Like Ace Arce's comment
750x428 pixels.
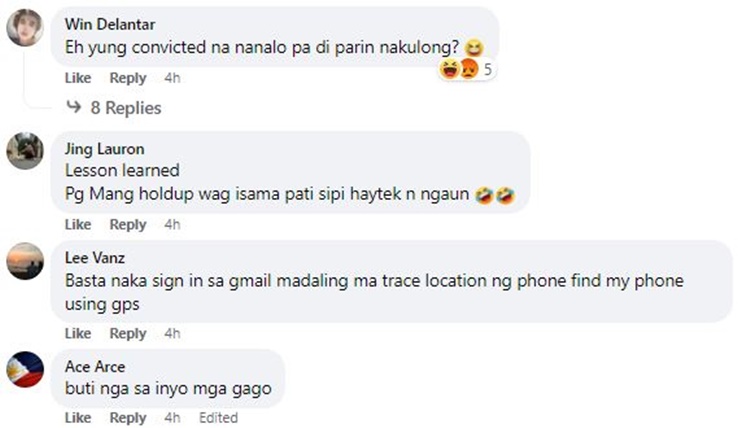tap(78, 417)
